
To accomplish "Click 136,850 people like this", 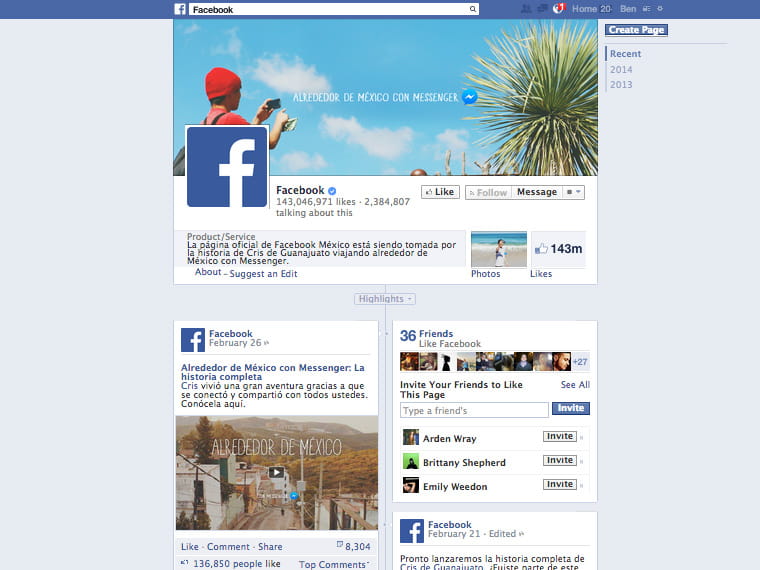I will (x=237, y=564).
